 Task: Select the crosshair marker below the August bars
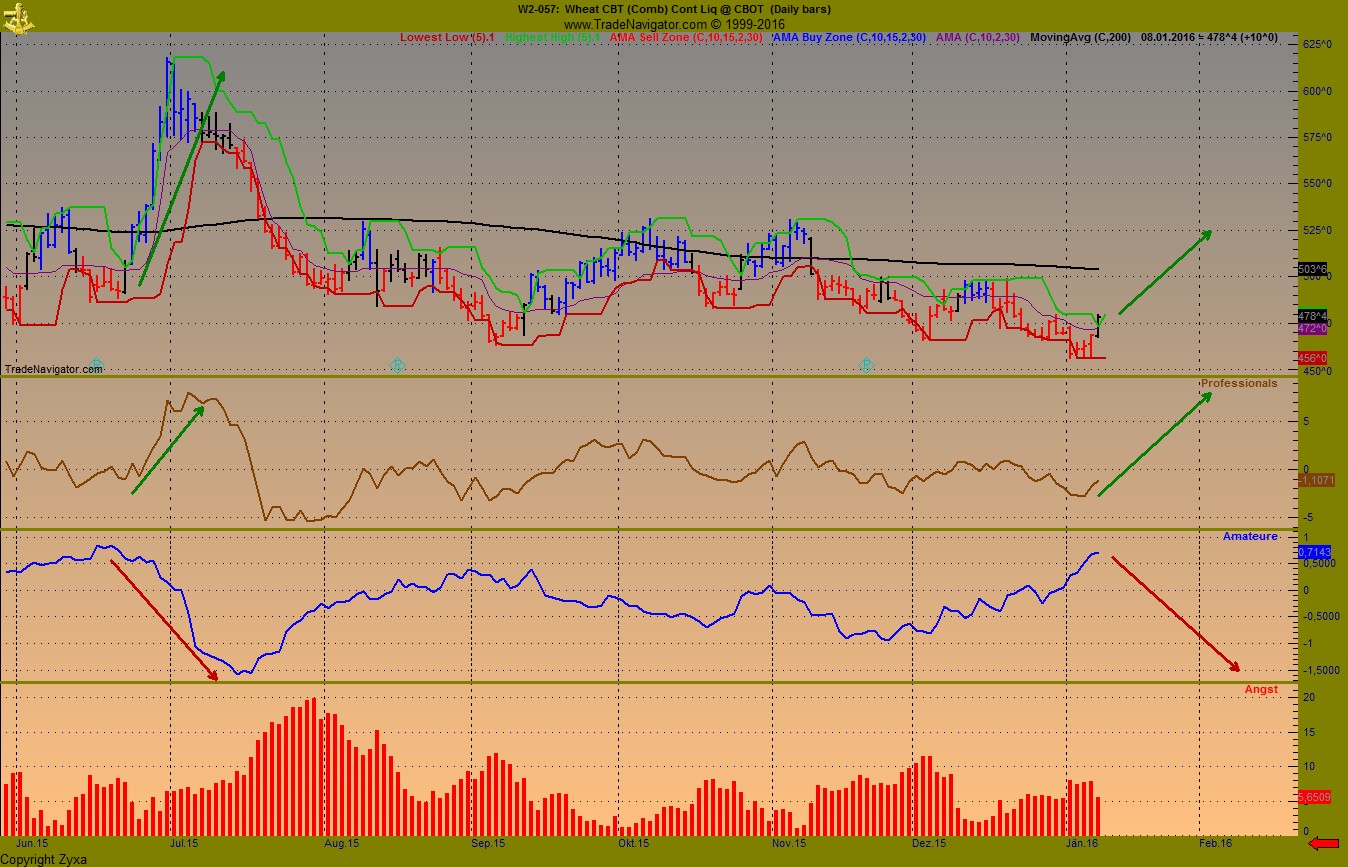pos(396,366)
